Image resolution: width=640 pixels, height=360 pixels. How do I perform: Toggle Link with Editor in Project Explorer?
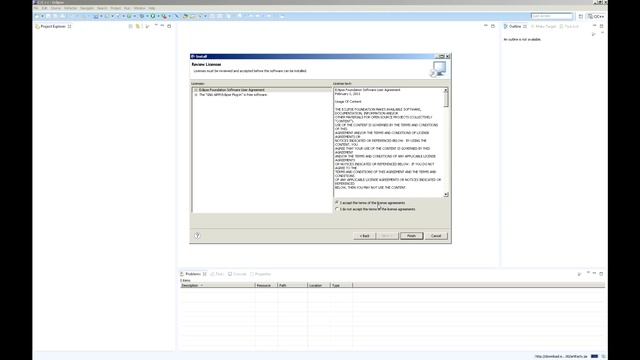[x=138, y=27]
